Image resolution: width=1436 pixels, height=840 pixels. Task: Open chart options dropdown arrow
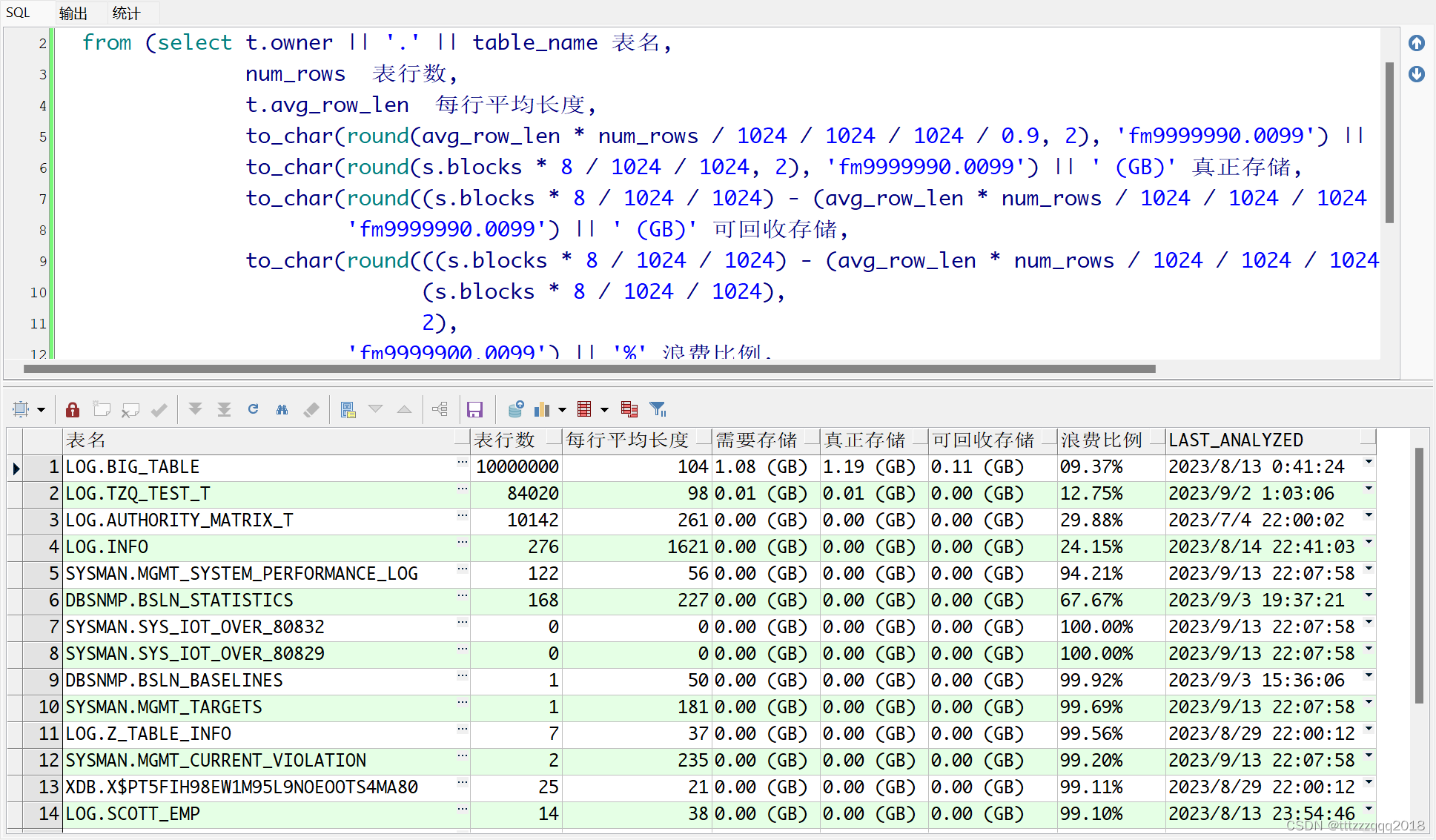(561, 409)
